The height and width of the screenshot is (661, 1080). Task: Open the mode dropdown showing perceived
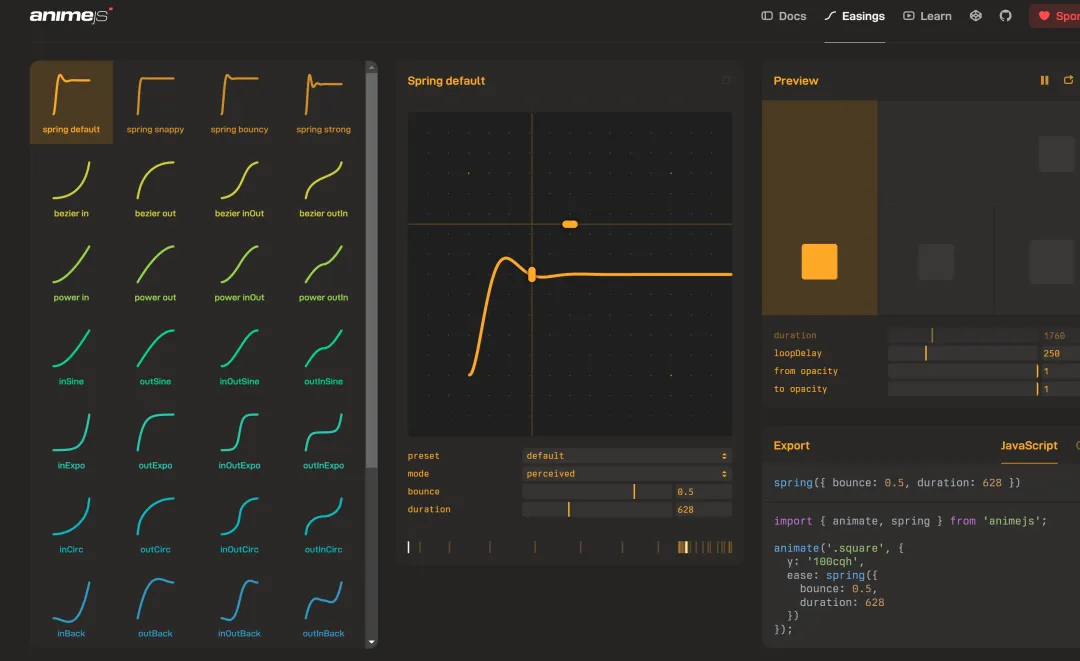point(626,474)
